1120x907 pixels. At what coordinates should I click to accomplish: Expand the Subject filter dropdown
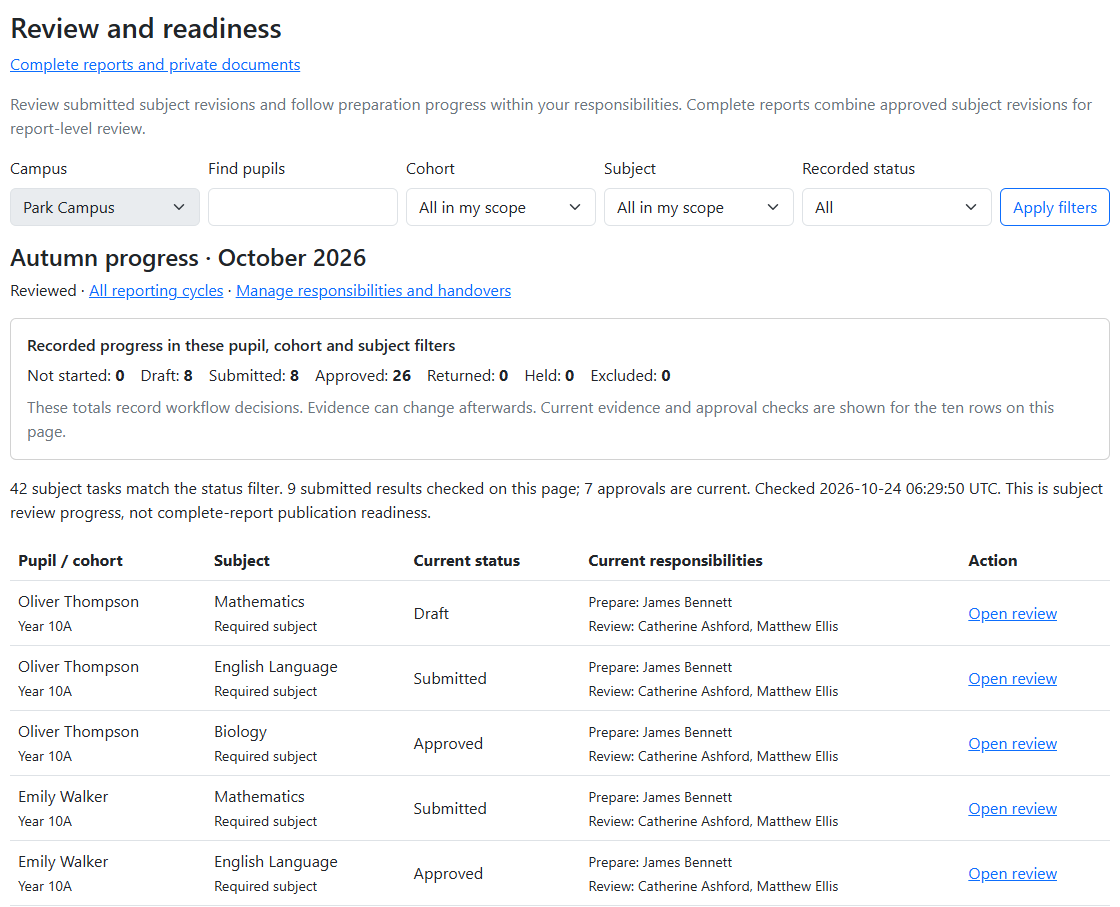(699, 207)
